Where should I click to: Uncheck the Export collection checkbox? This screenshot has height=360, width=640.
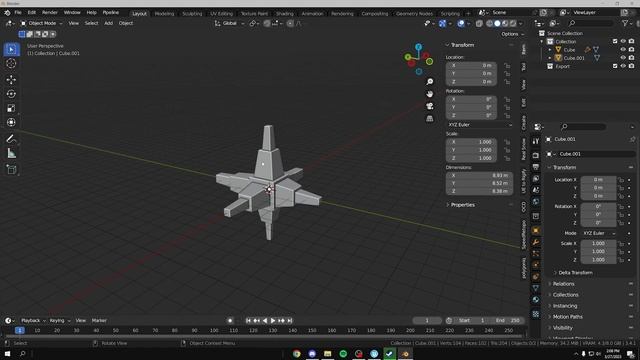(615, 66)
